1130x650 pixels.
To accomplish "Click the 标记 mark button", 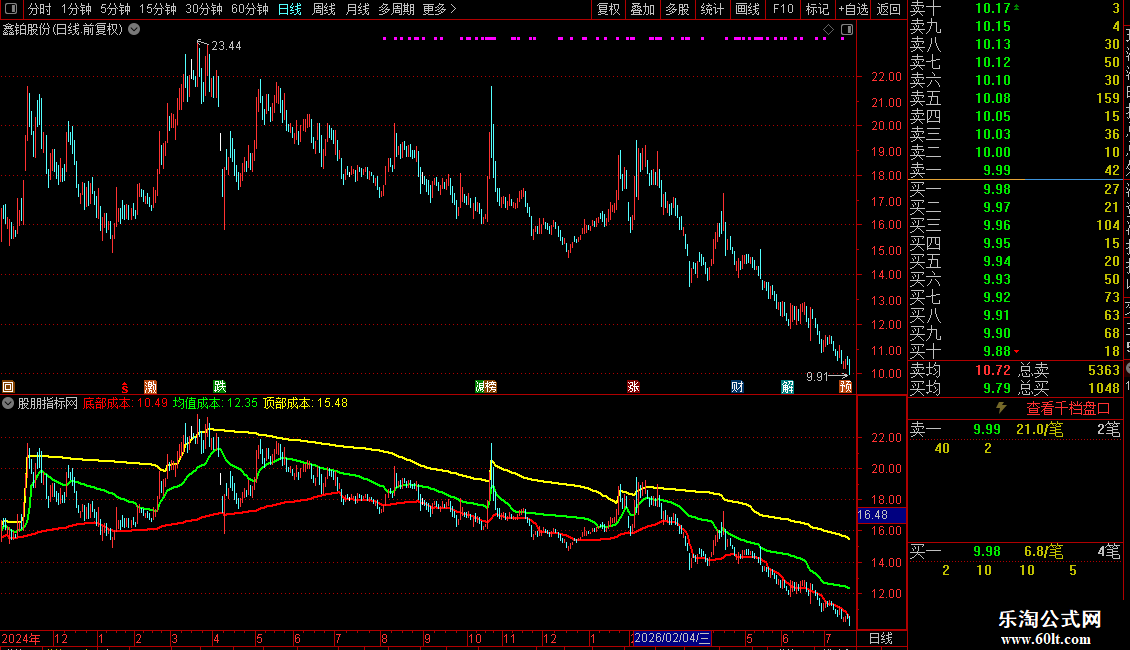I will pos(817,9).
